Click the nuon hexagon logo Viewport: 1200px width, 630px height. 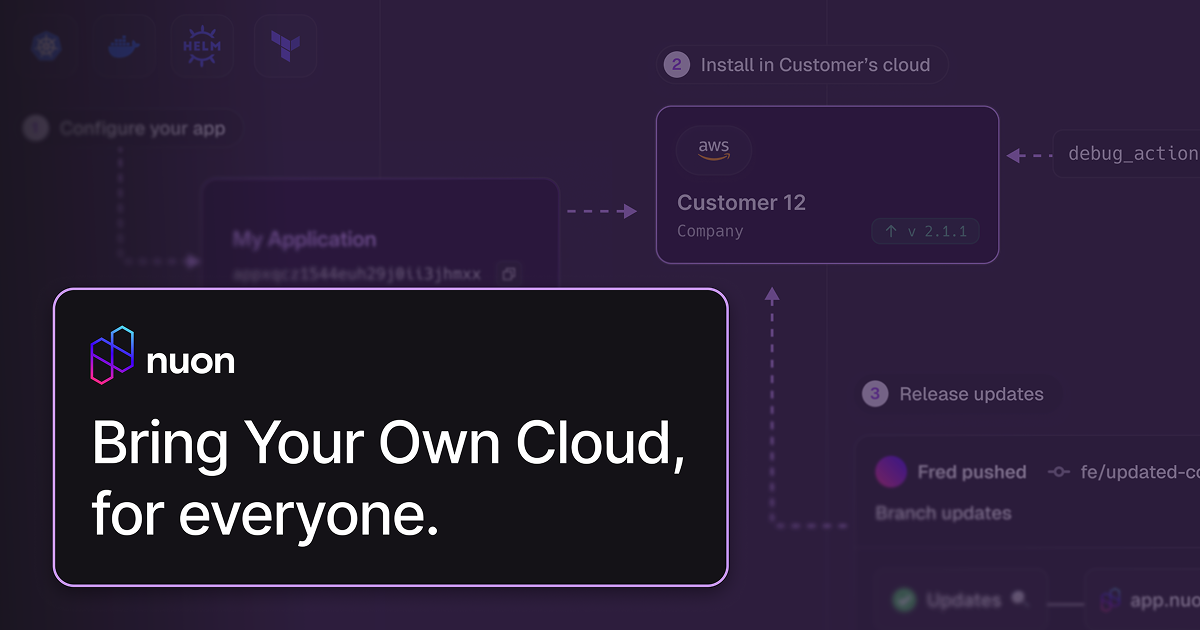pyautogui.click(x=112, y=356)
